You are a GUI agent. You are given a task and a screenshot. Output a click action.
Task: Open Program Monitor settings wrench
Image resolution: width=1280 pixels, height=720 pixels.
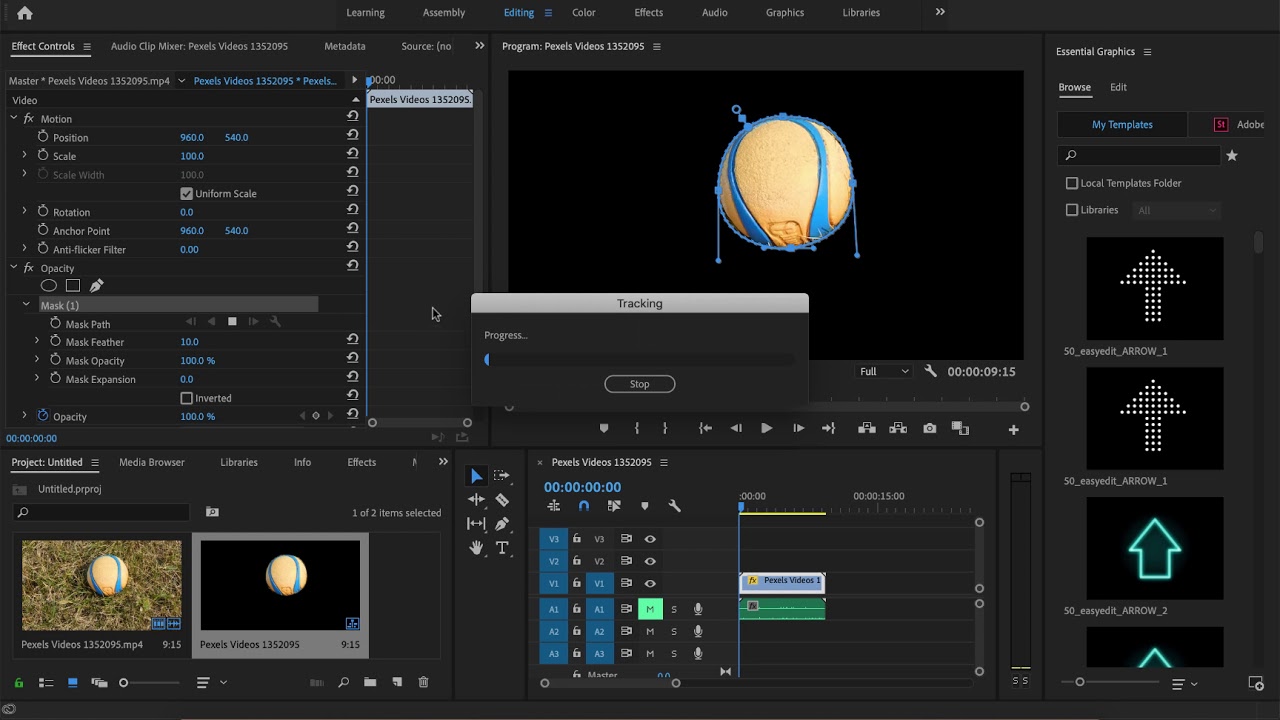point(931,371)
